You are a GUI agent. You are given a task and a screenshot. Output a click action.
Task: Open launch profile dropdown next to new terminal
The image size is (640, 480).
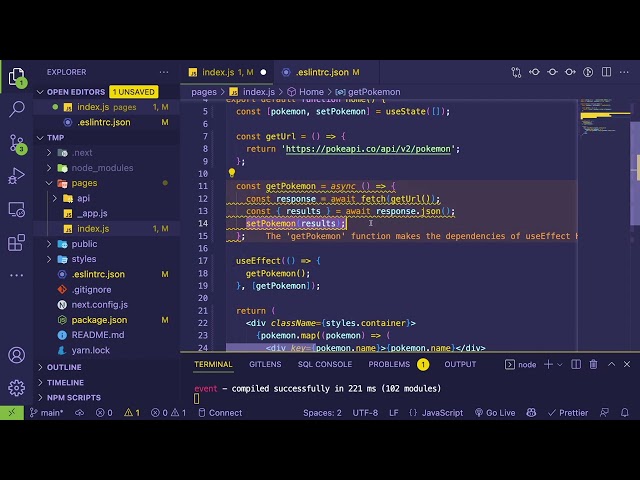[x=560, y=364]
